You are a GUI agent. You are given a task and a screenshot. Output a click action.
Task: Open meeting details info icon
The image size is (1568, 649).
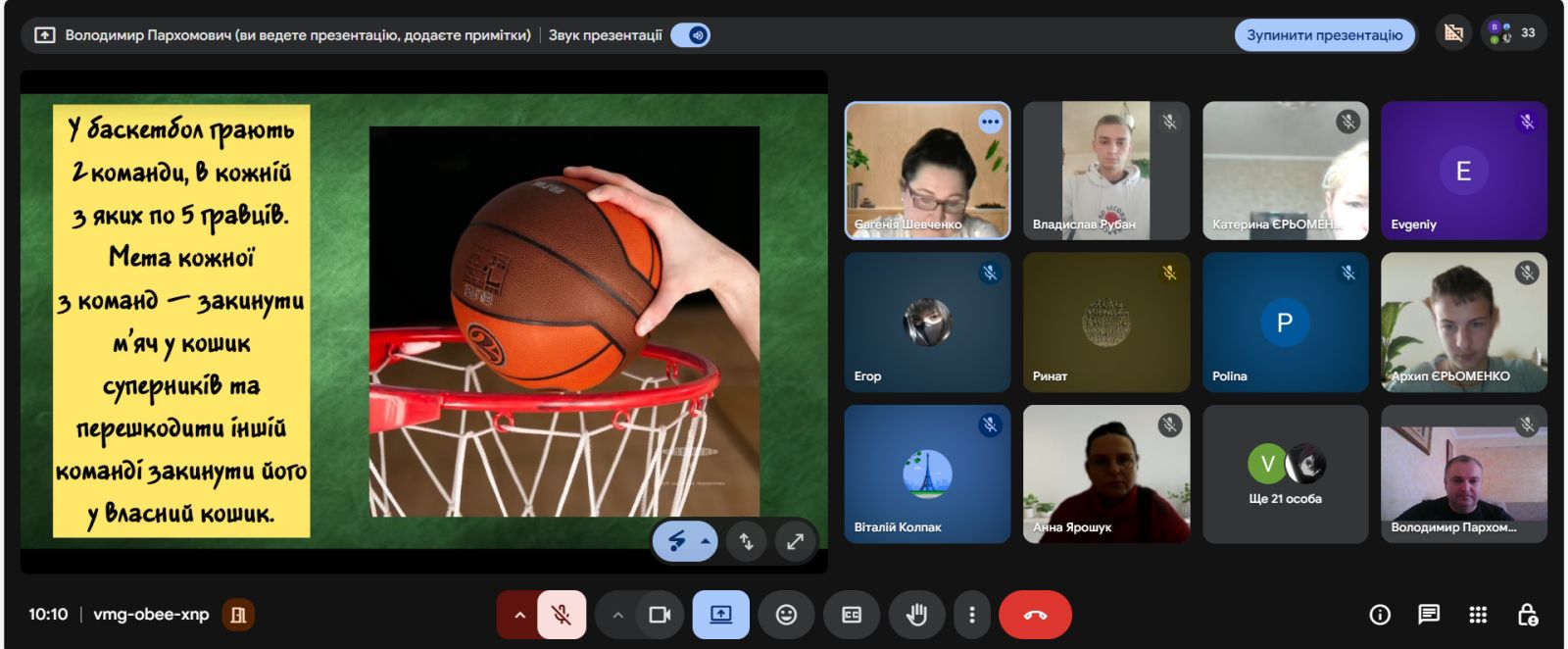click(x=1380, y=615)
